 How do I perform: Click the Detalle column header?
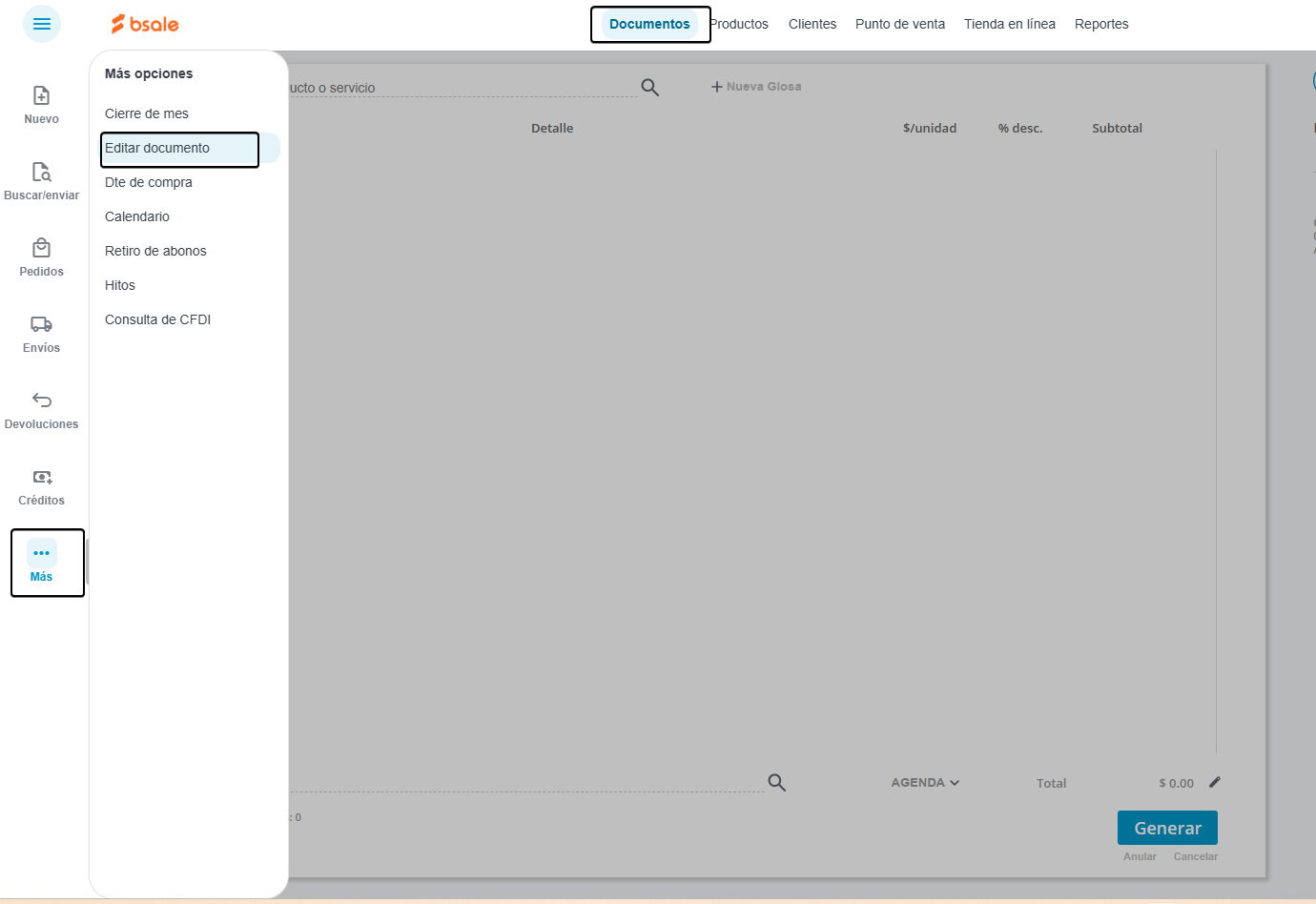(552, 128)
